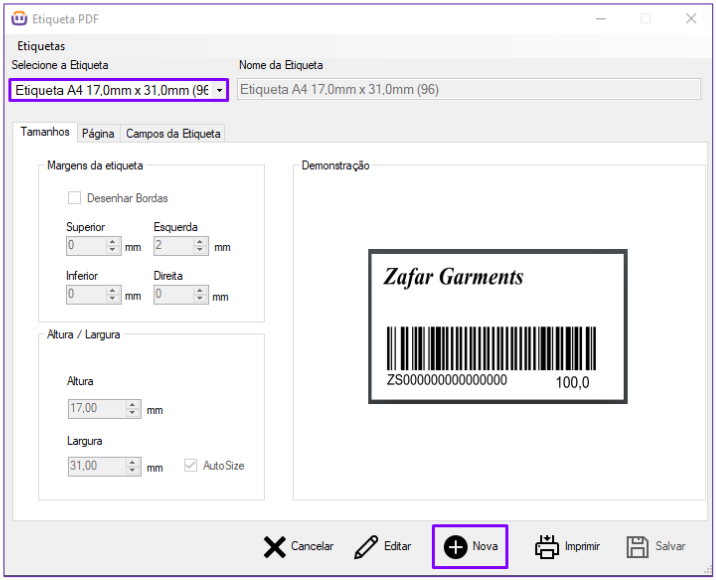This screenshot has width=716, height=580.
Task: Decrease the Altura value with down arrow
Action: [132, 412]
